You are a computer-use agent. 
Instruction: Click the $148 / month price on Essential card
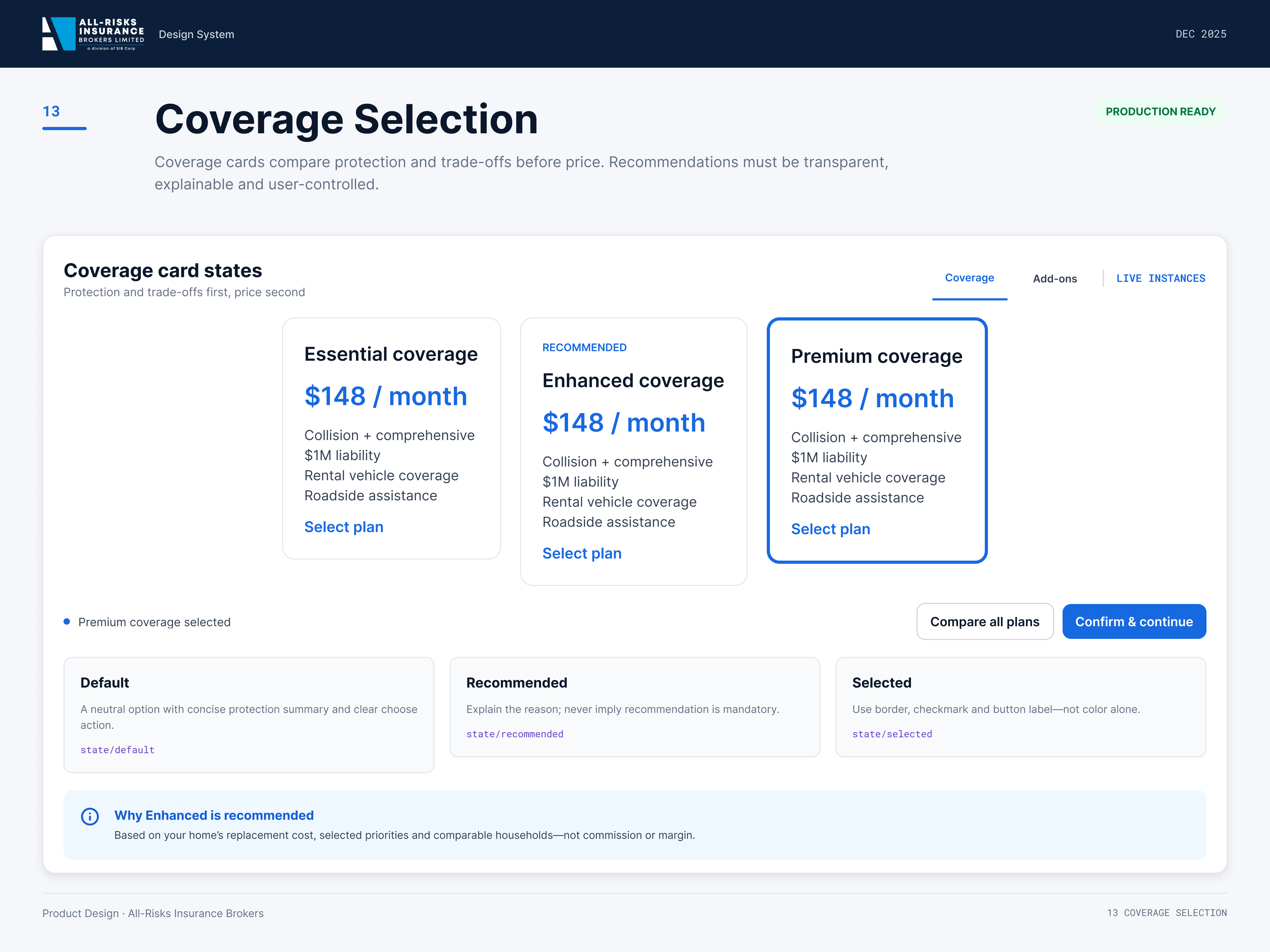[385, 396]
